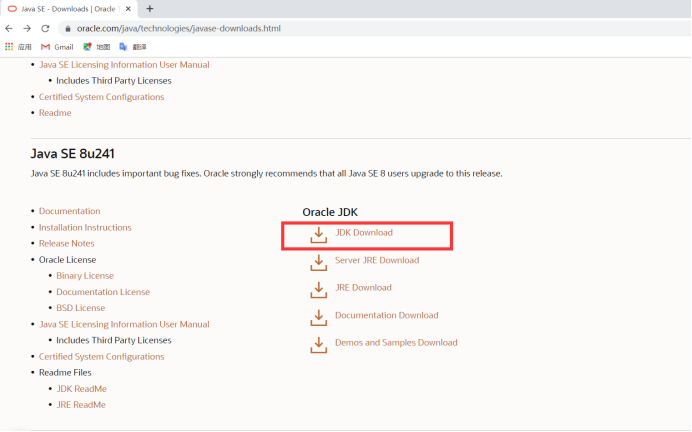The height and width of the screenshot is (432, 692).
Task: Open the Release Notes link
Action: pos(66,243)
